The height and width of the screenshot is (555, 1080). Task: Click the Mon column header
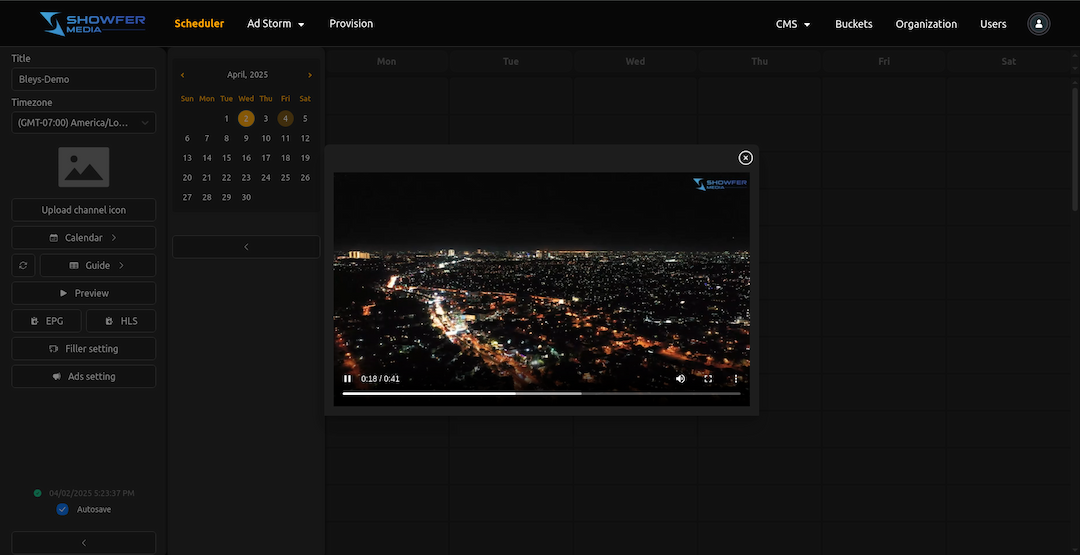point(386,61)
